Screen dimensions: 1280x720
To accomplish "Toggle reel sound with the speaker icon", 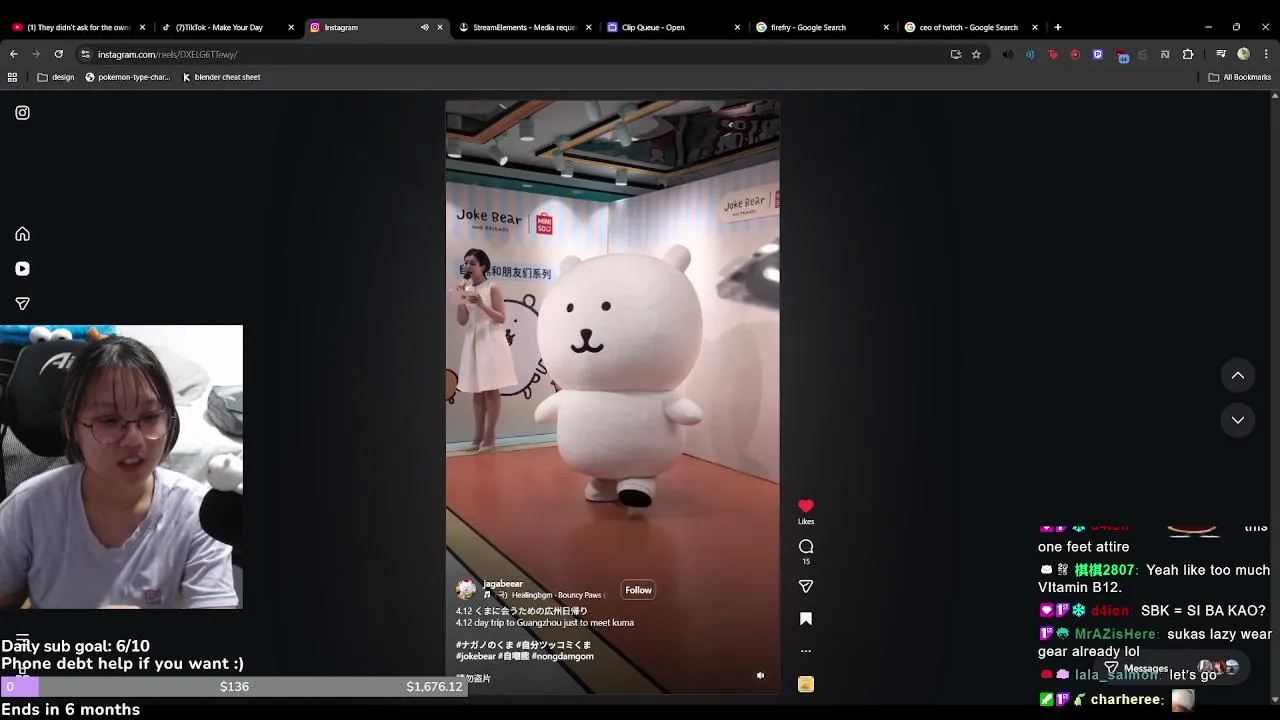I will click(760, 676).
